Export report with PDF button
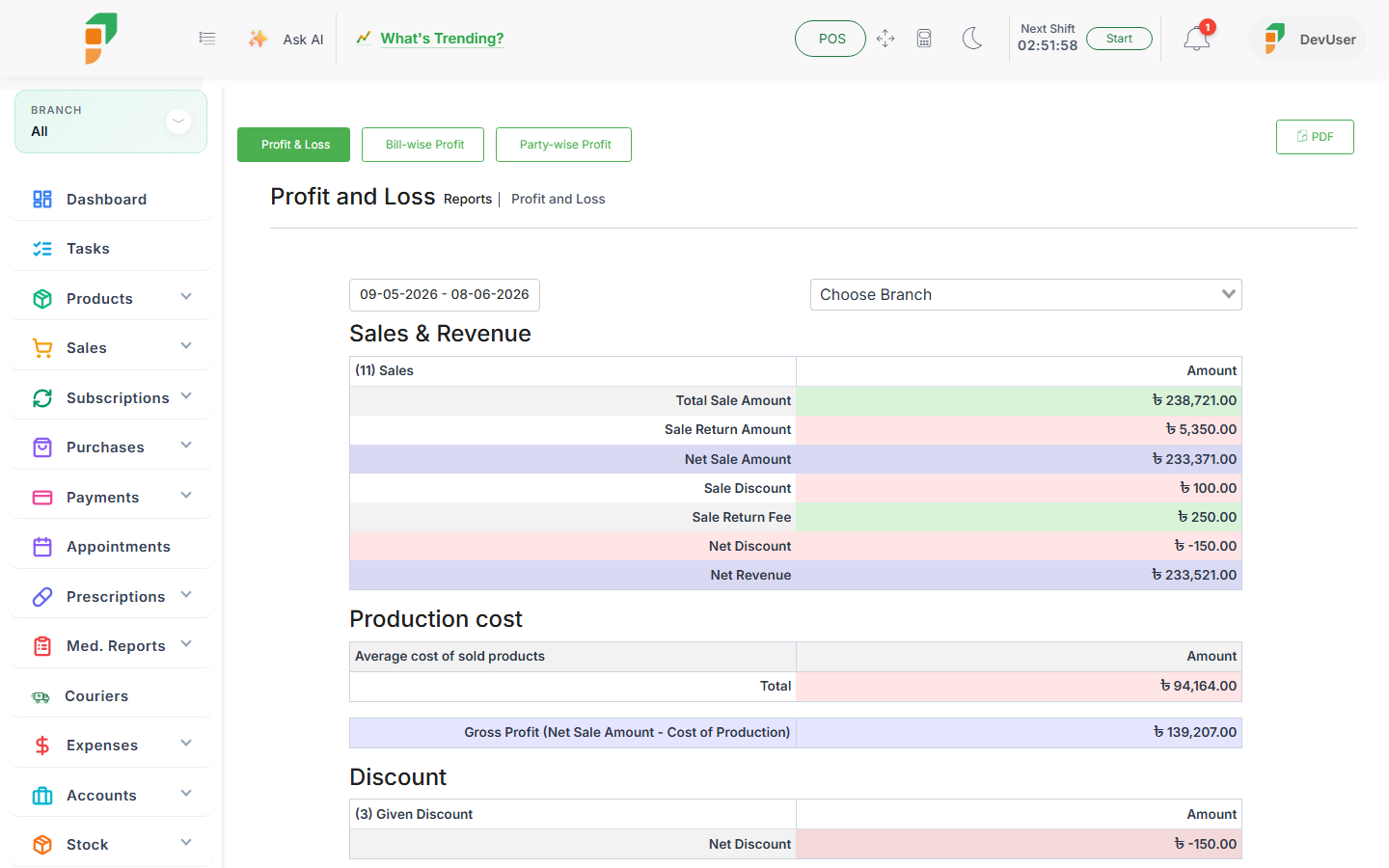The image size is (1389, 868). tap(1315, 137)
